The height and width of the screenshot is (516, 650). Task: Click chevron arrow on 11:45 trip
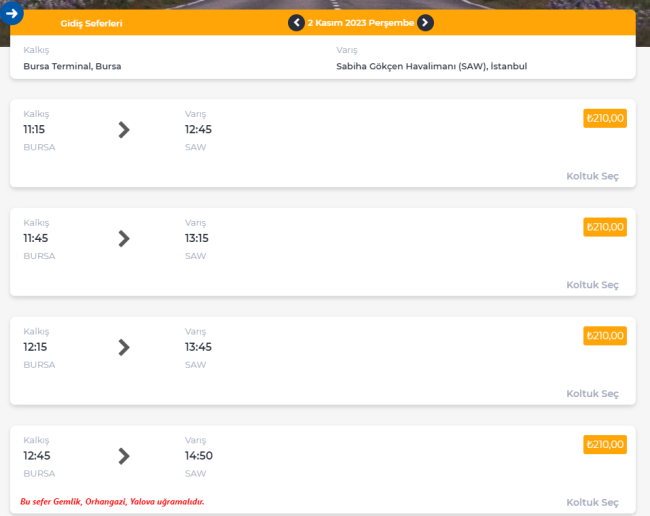click(x=124, y=239)
